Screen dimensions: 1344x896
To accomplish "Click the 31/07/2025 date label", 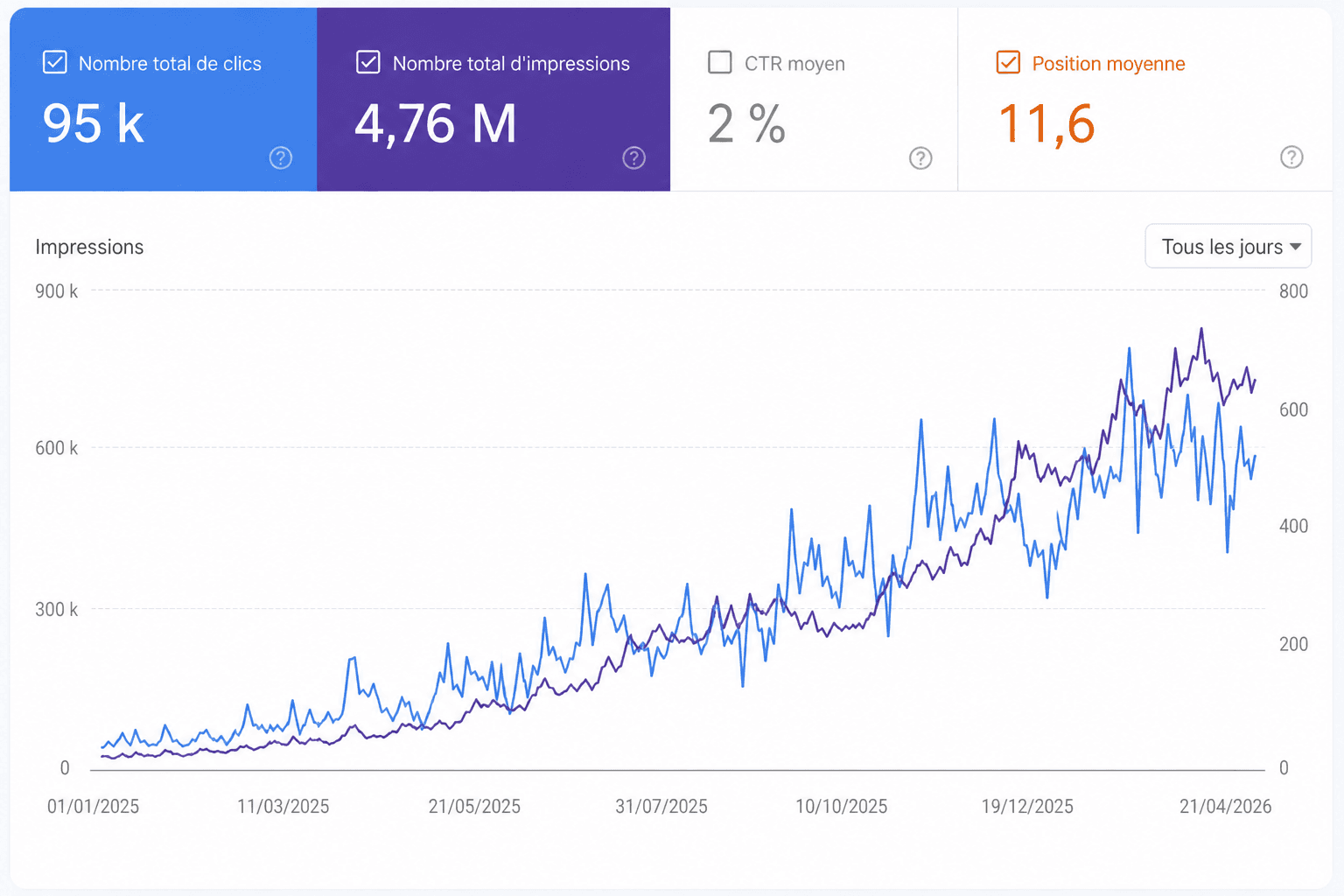I will pyautogui.click(x=661, y=807).
